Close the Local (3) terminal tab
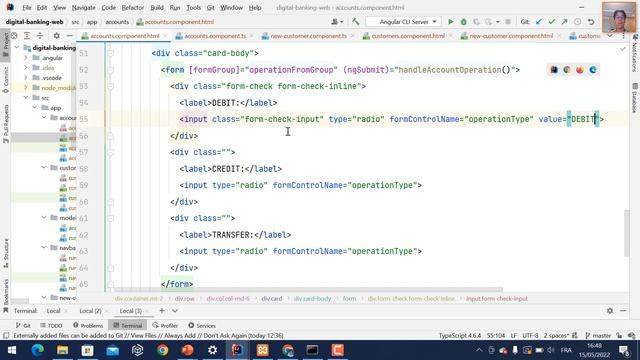Viewport: 640px width, 360px height. 148,311
